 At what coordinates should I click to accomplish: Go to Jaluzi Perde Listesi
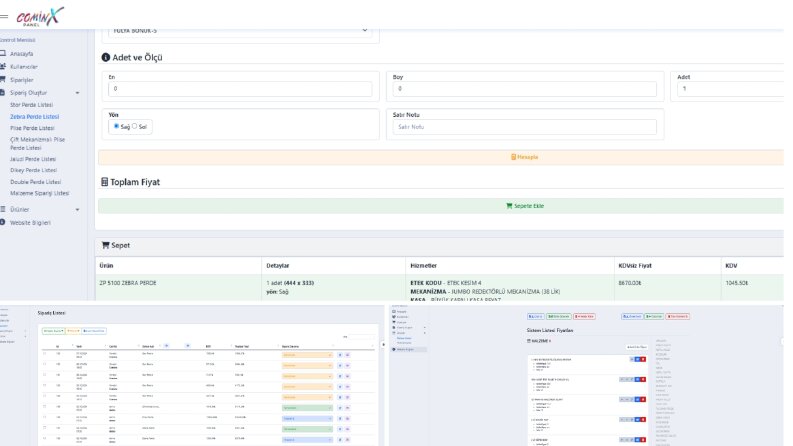33,159
